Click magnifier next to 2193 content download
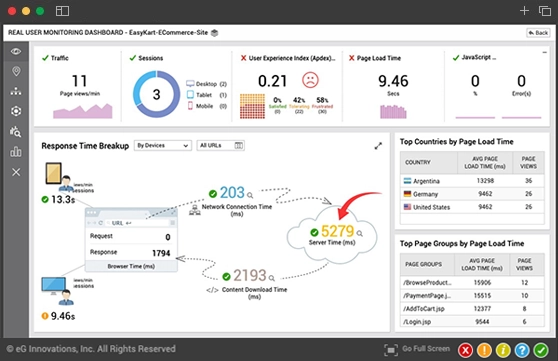Screen dimensions: 558x361 click(x=272, y=278)
